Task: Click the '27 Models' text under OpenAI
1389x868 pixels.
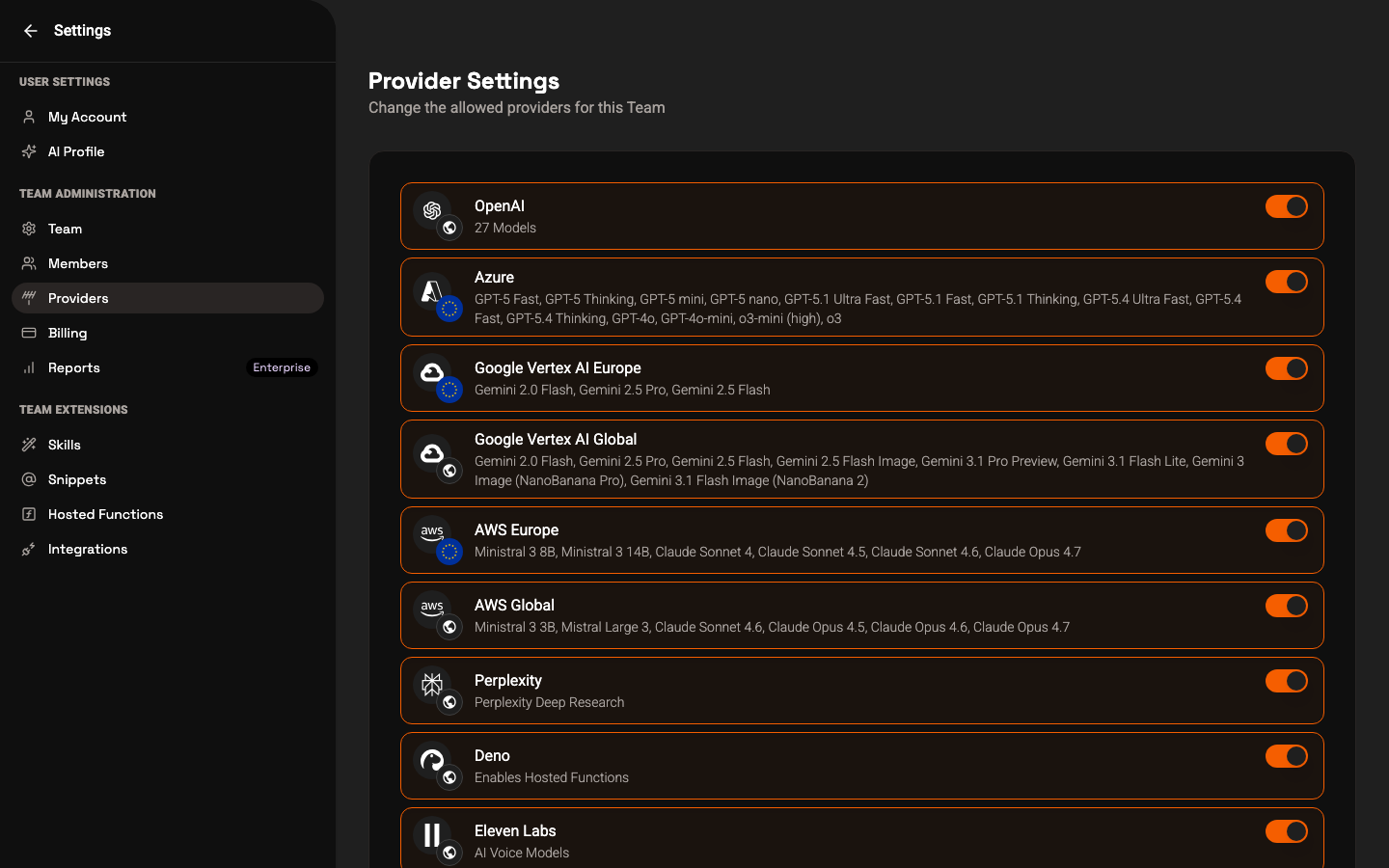Action: (x=505, y=228)
